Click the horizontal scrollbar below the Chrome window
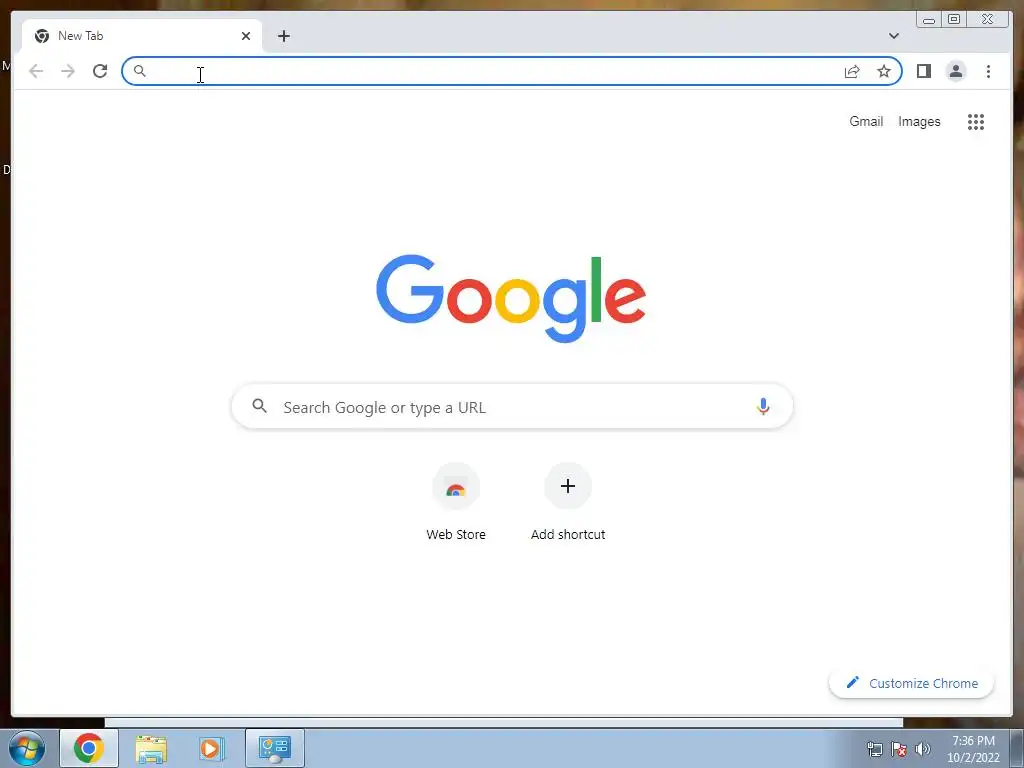This screenshot has width=1024, height=768. pyautogui.click(x=504, y=722)
